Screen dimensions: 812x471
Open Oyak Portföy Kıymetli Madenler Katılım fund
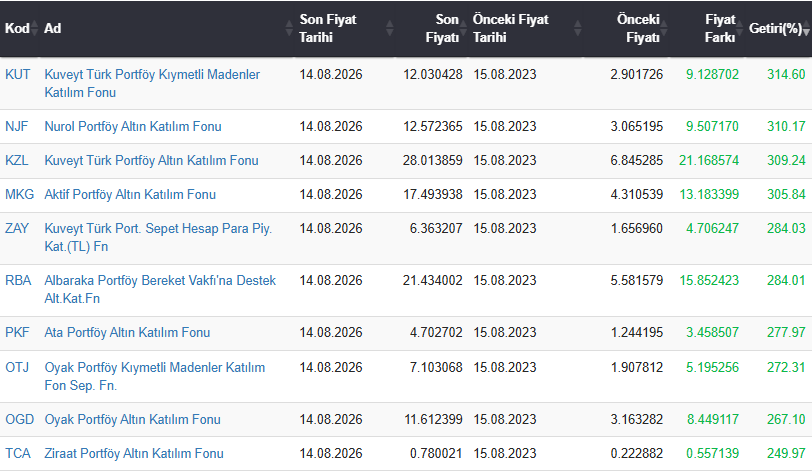(x=154, y=376)
